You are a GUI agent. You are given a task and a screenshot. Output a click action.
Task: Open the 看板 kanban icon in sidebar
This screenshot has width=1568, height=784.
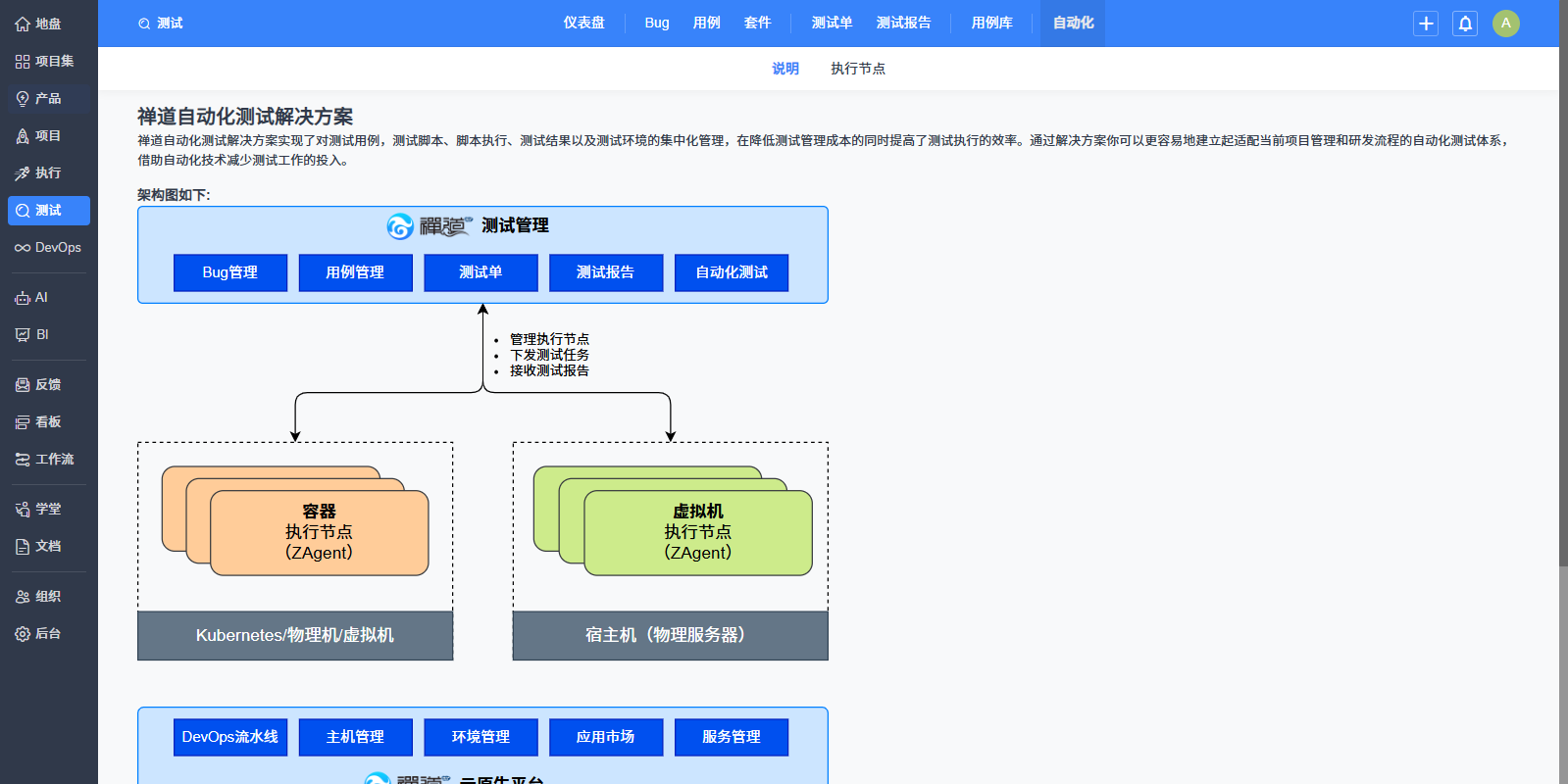click(x=23, y=422)
